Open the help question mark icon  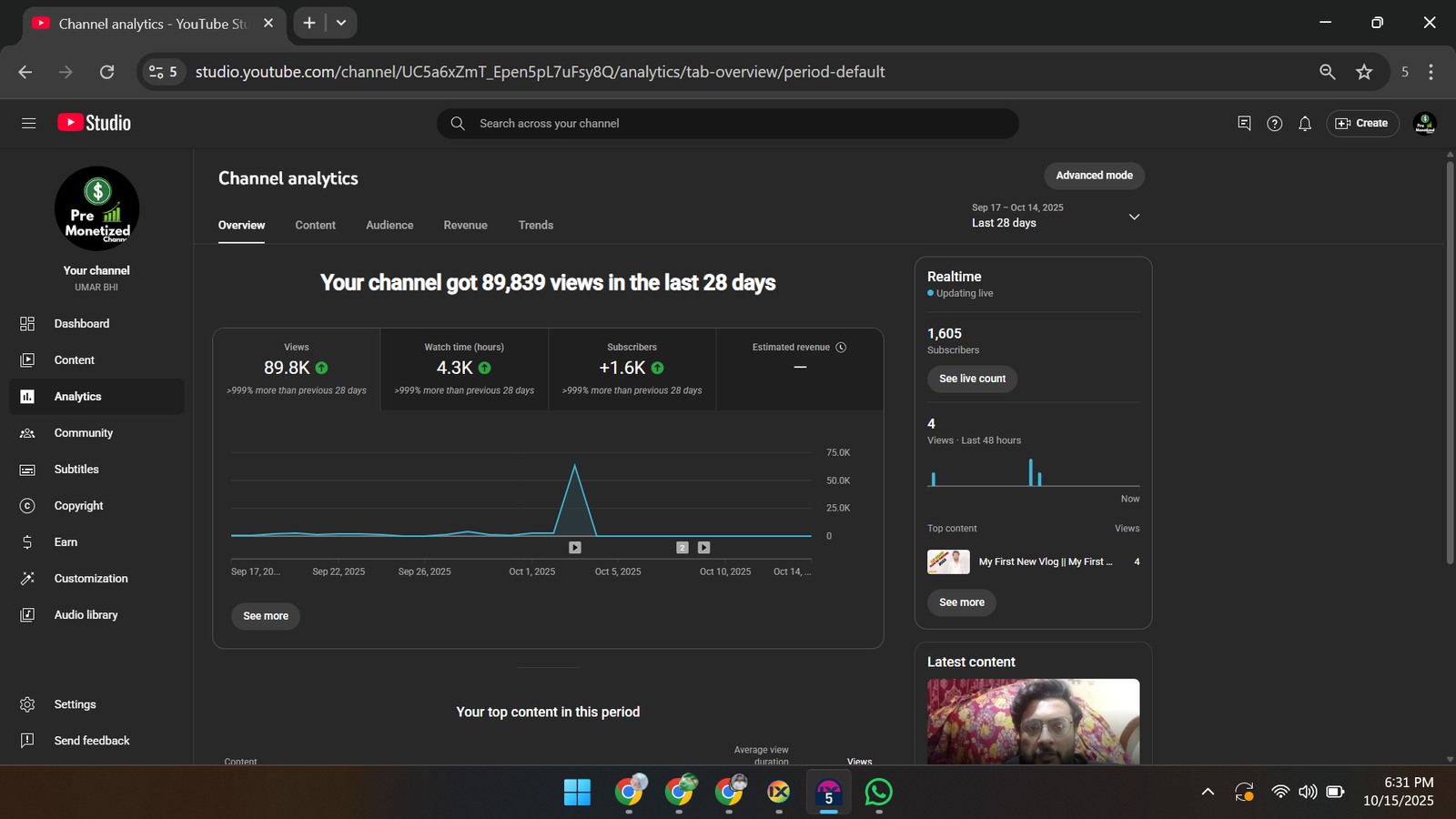1274,124
